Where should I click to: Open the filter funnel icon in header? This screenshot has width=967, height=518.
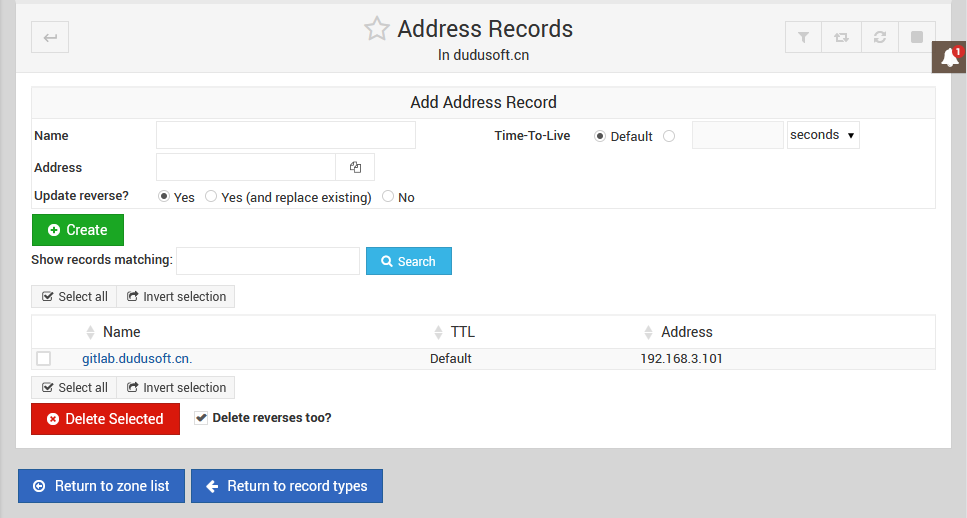803,38
